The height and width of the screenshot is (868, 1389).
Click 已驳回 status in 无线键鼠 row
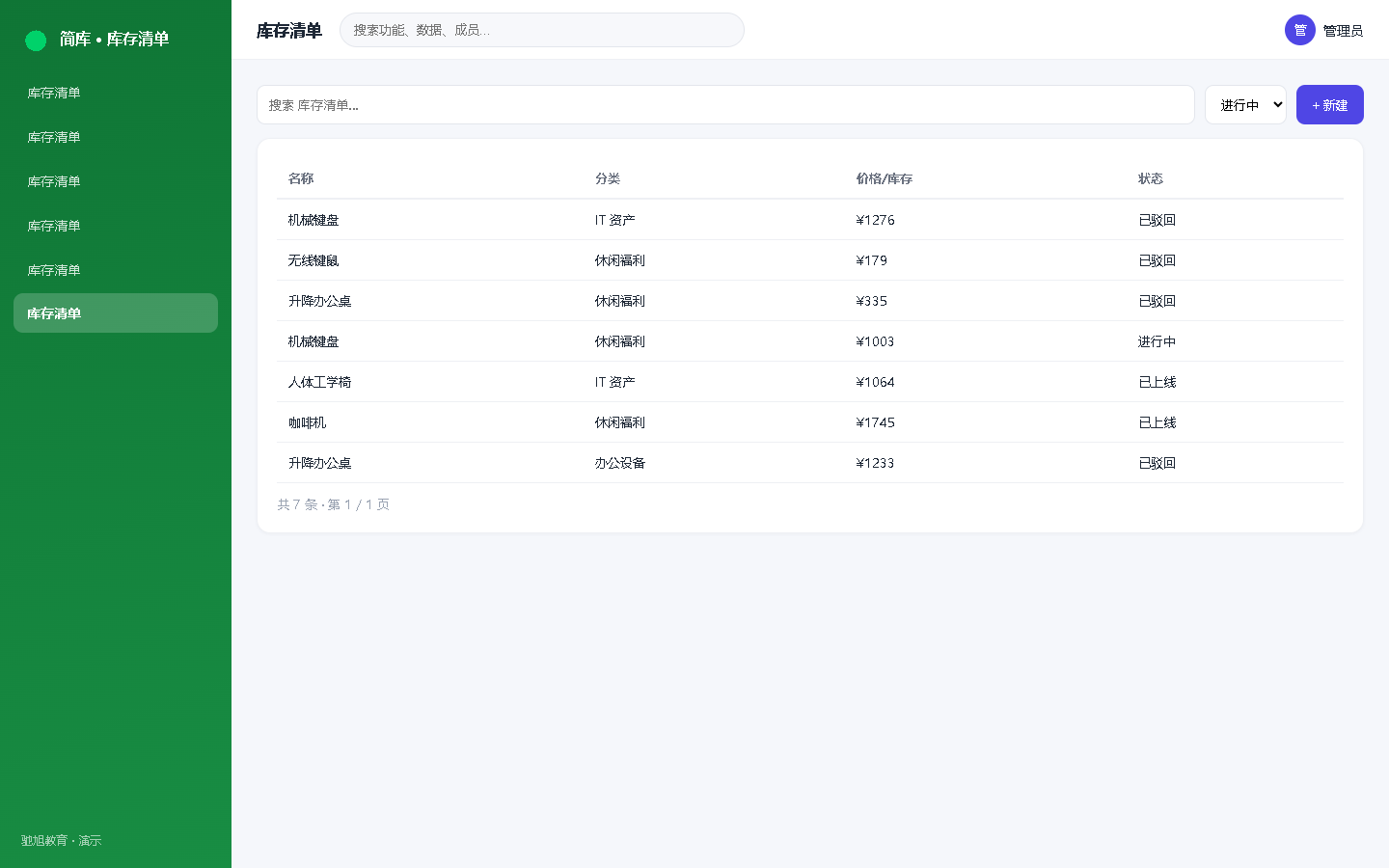tap(1157, 260)
